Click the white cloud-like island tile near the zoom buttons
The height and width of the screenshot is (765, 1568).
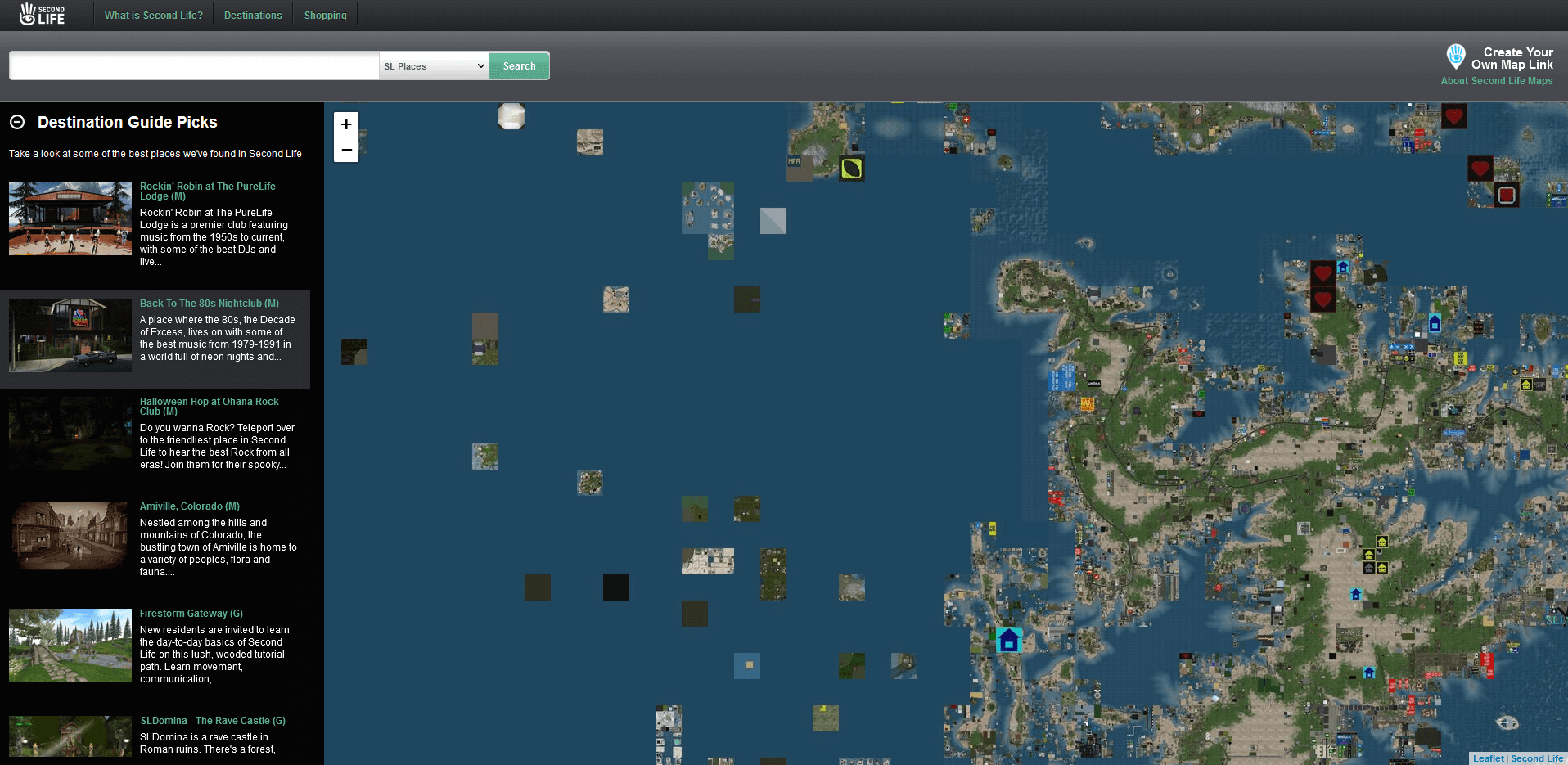(511, 116)
